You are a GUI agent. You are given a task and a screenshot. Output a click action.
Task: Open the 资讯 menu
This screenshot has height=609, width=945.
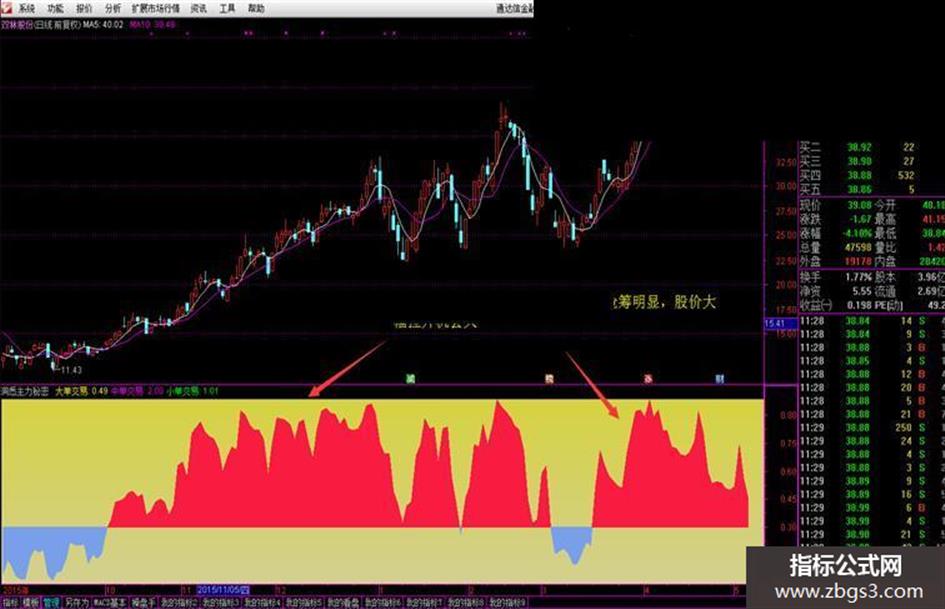tap(198, 8)
